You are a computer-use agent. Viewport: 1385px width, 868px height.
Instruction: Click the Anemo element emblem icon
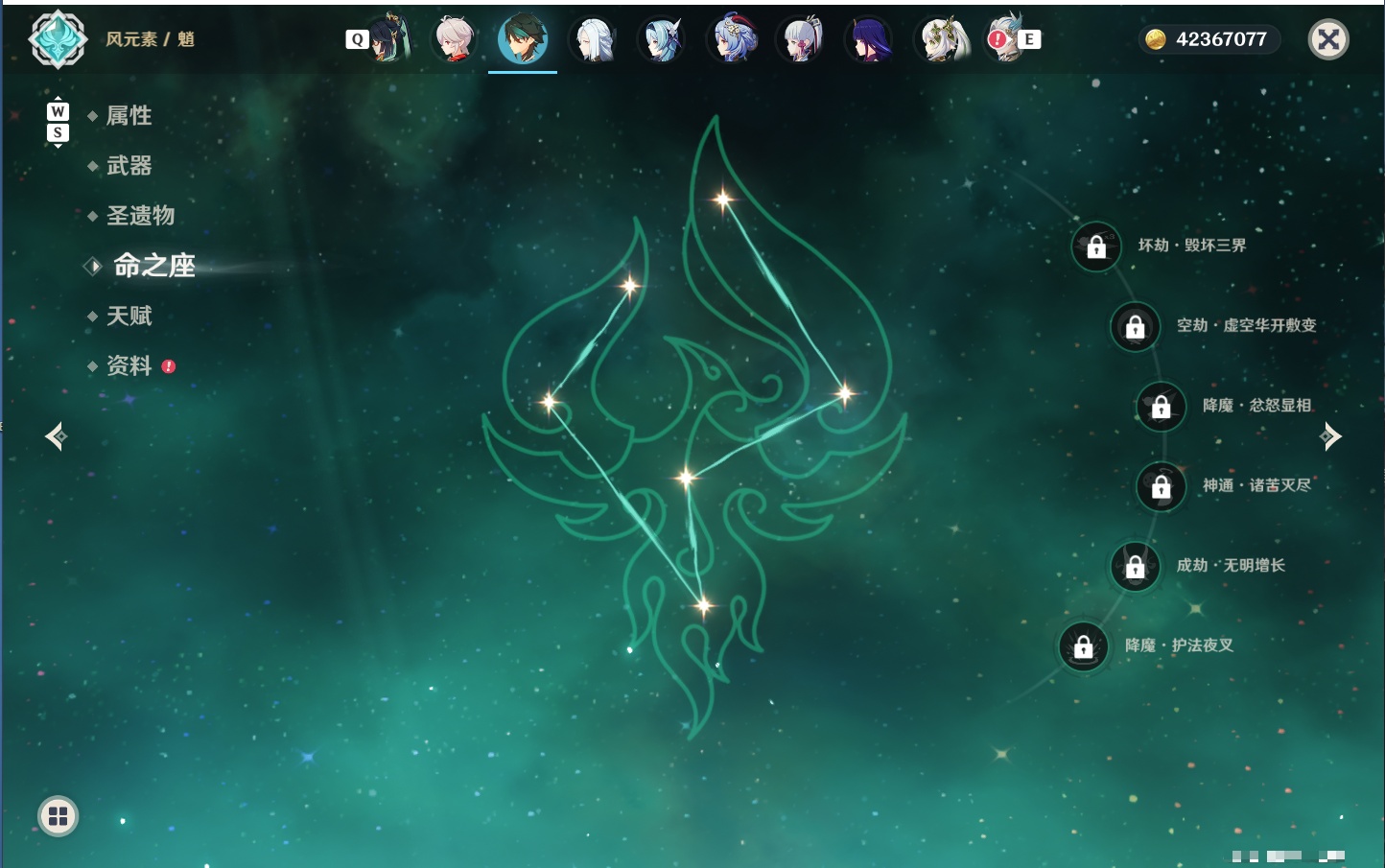tap(59, 39)
